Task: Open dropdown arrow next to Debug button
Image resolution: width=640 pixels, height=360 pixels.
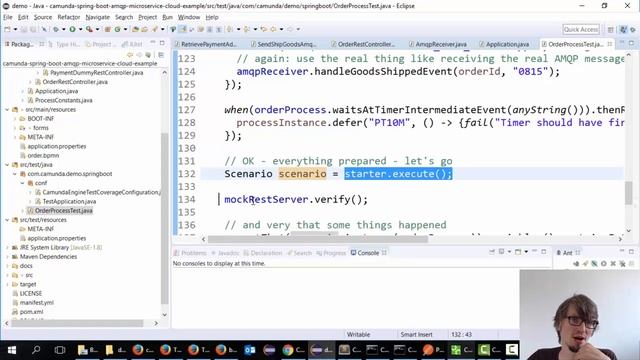Action: pos(64,29)
